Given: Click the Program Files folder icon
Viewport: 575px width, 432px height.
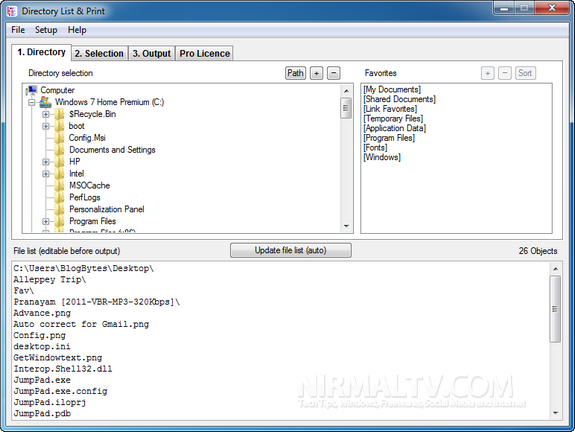Looking at the screenshot, I should tap(59, 221).
